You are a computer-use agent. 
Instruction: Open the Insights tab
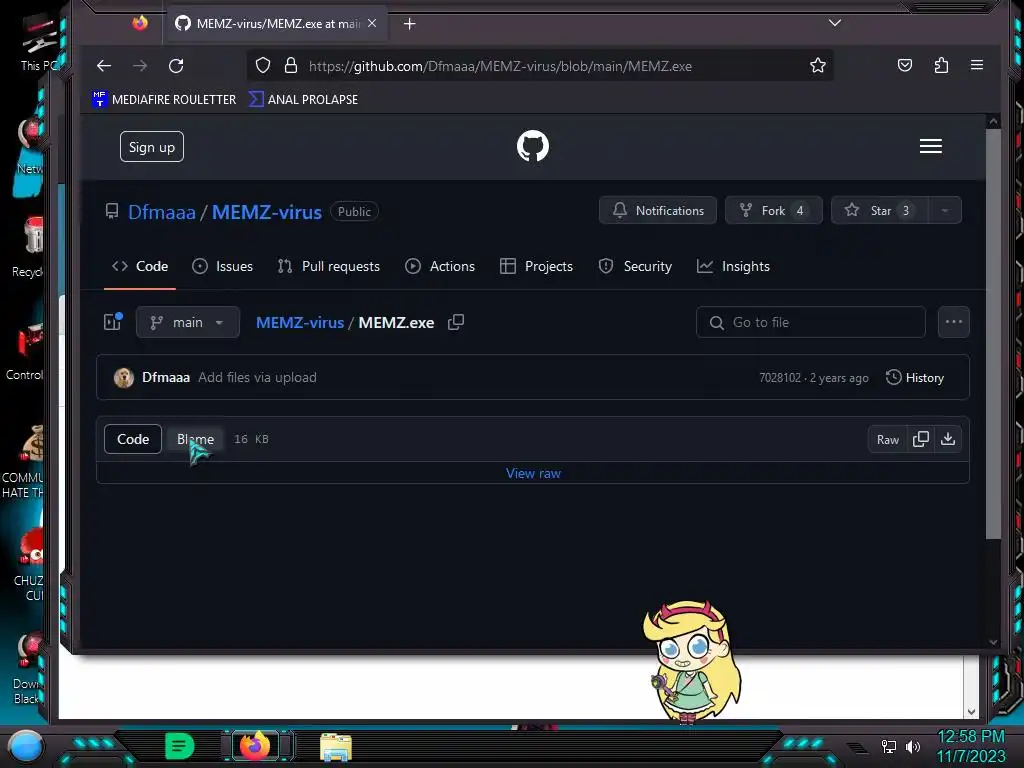(x=733, y=266)
